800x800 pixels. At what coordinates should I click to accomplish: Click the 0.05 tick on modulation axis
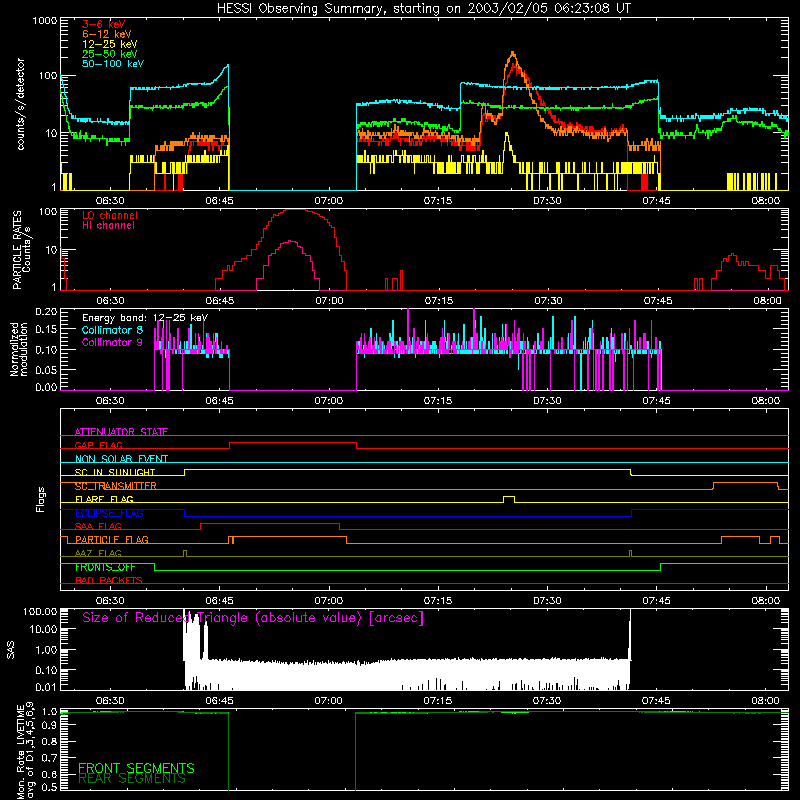point(46,369)
